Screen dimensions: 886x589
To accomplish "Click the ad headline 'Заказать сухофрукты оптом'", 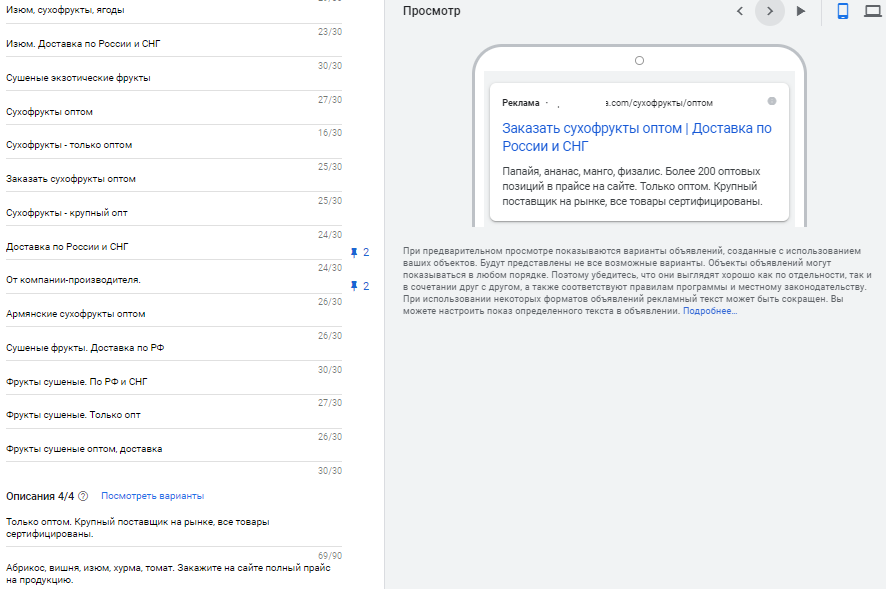I will point(636,137).
